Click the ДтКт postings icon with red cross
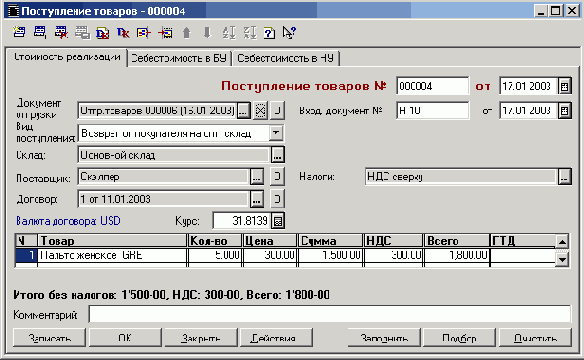584x360 pixels. coord(102,33)
